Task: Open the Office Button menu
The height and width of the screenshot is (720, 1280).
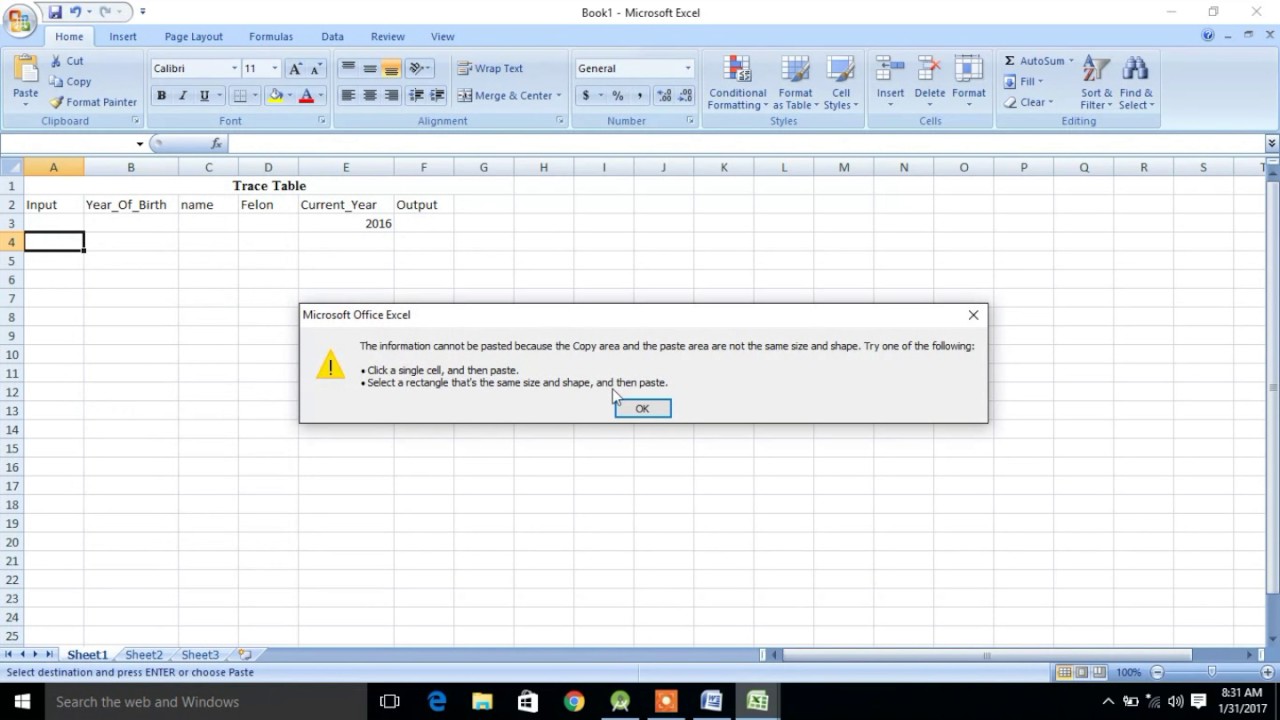Action: click(x=18, y=18)
